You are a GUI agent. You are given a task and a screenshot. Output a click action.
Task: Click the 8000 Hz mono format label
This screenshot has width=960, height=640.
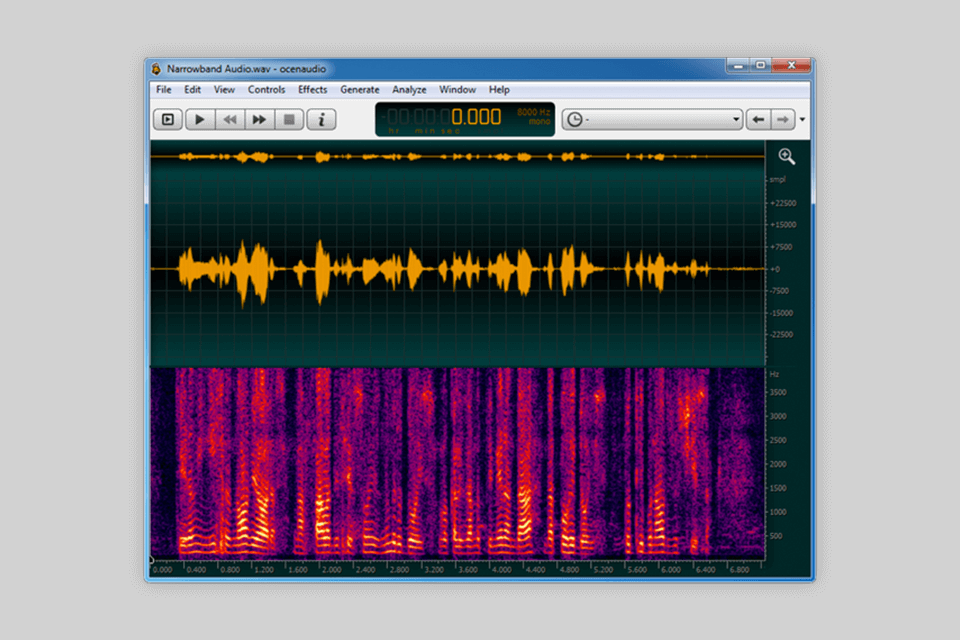click(533, 116)
